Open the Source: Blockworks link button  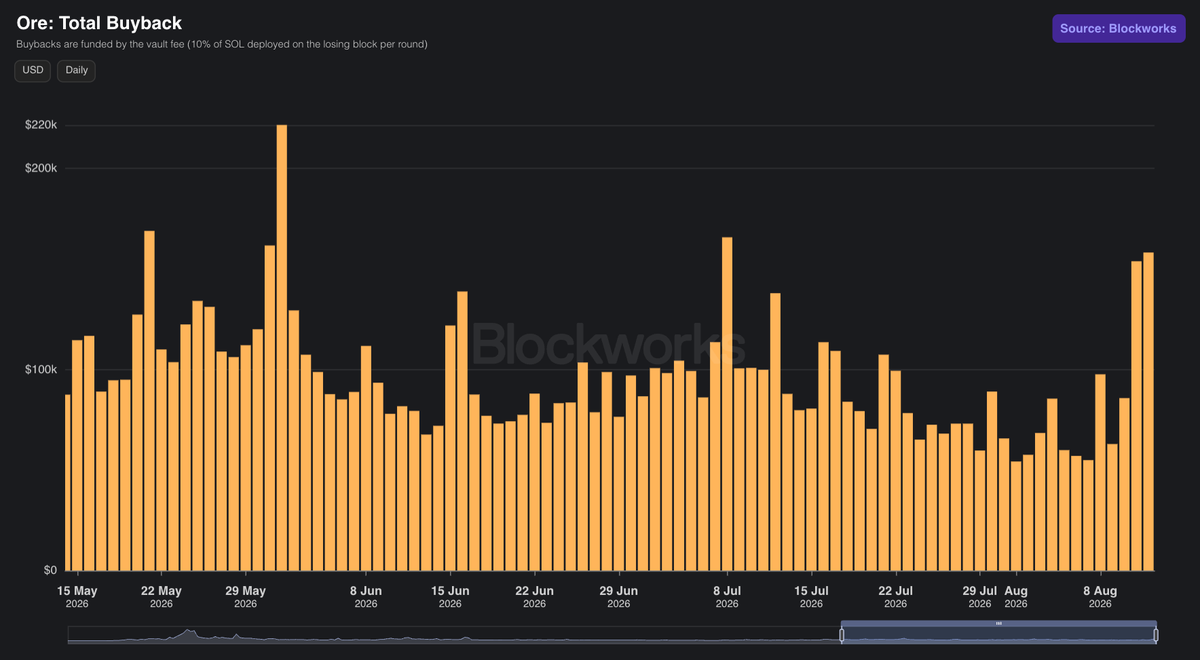tap(1118, 28)
